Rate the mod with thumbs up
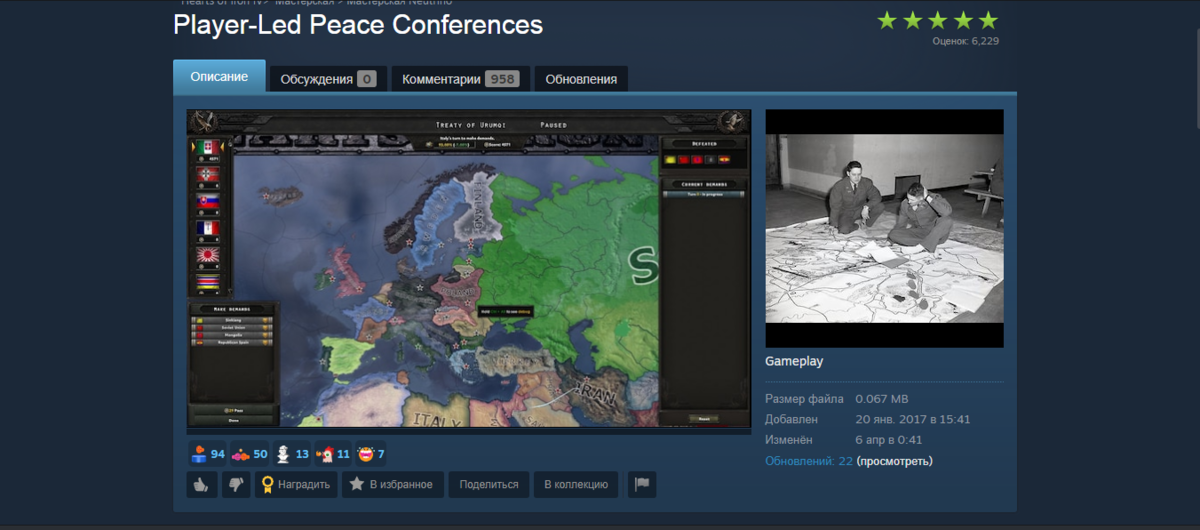Viewport: 1200px width, 530px height. [x=202, y=484]
